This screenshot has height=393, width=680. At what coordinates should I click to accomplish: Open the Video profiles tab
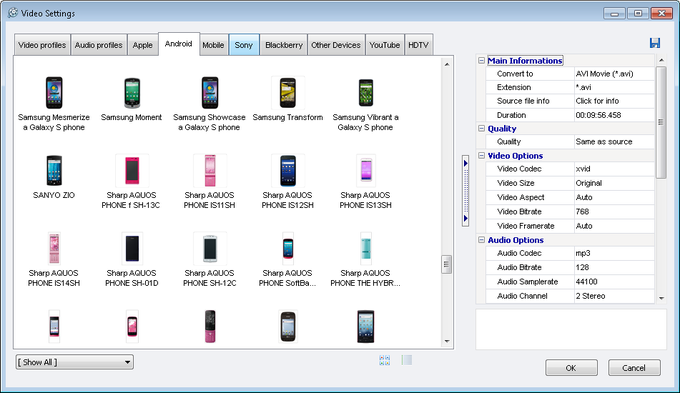[42, 45]
